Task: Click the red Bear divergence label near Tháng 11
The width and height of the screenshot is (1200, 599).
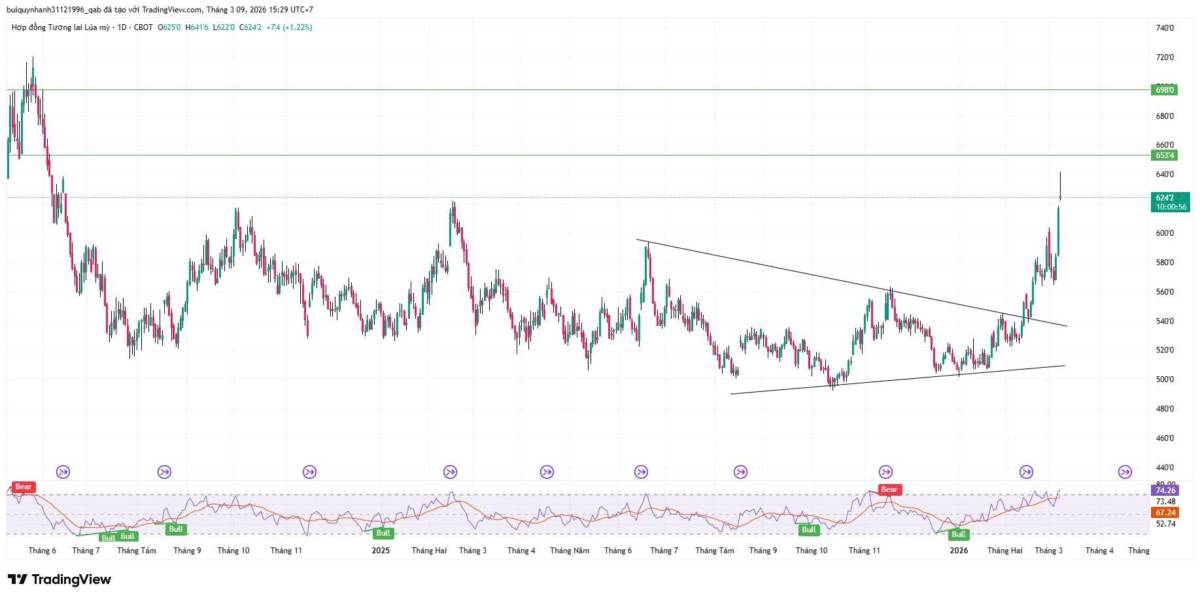Action: [889, 490]
